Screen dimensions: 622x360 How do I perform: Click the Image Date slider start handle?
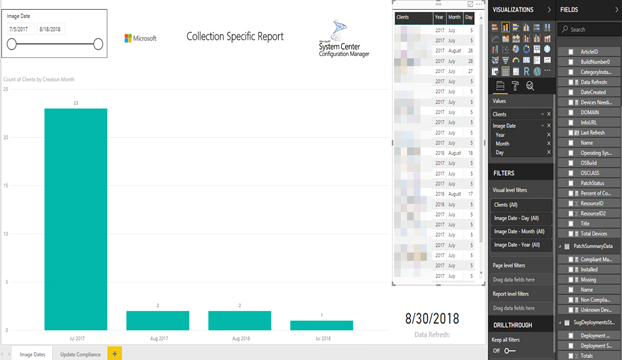(x=12, y=44)
